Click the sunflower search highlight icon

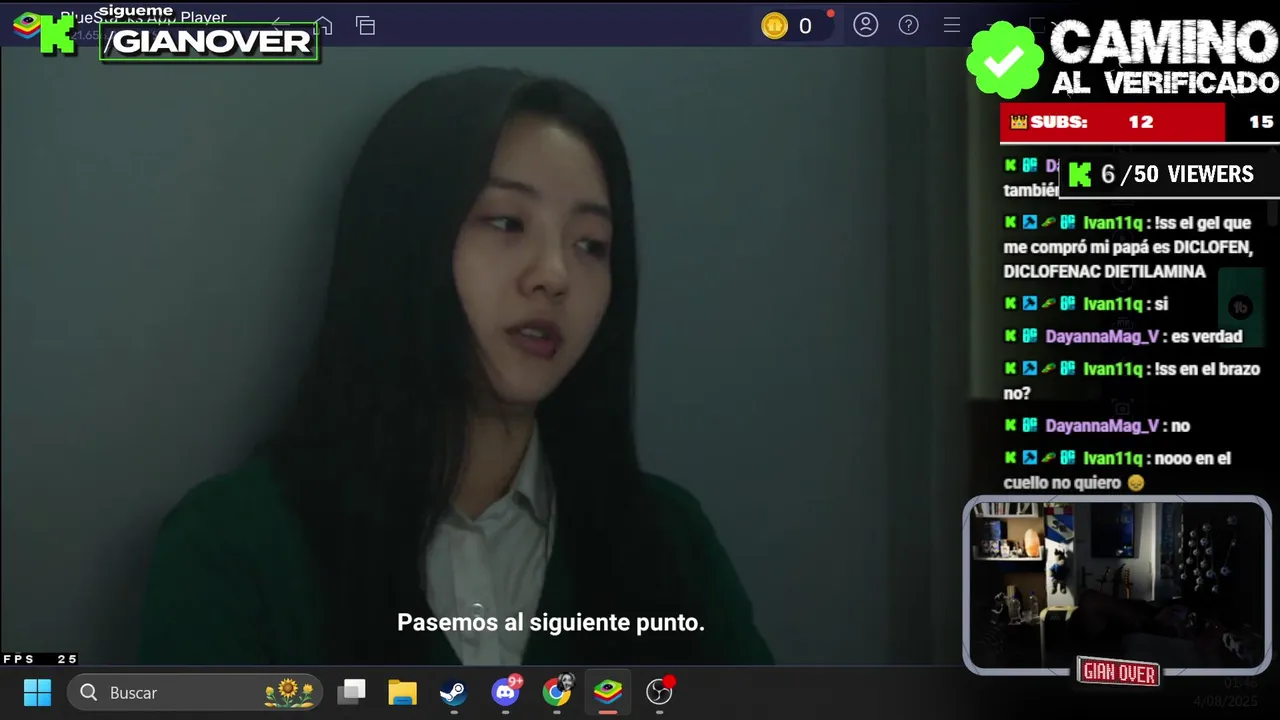click(288, 692)
